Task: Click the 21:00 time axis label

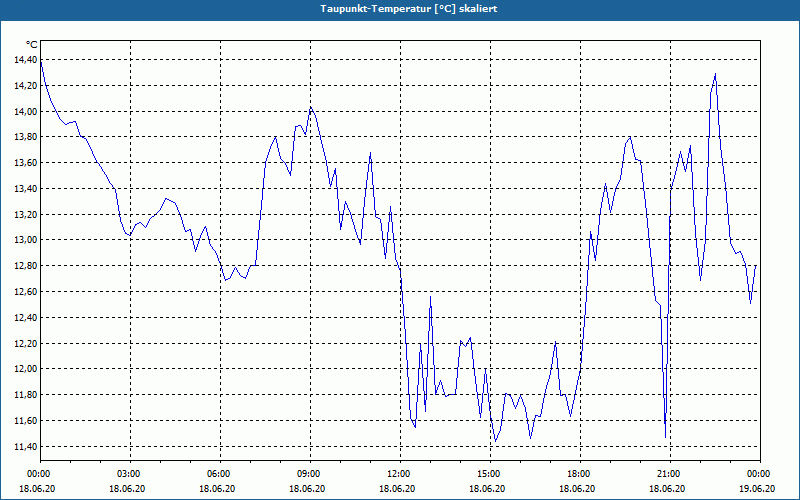Action: point(670,474)
